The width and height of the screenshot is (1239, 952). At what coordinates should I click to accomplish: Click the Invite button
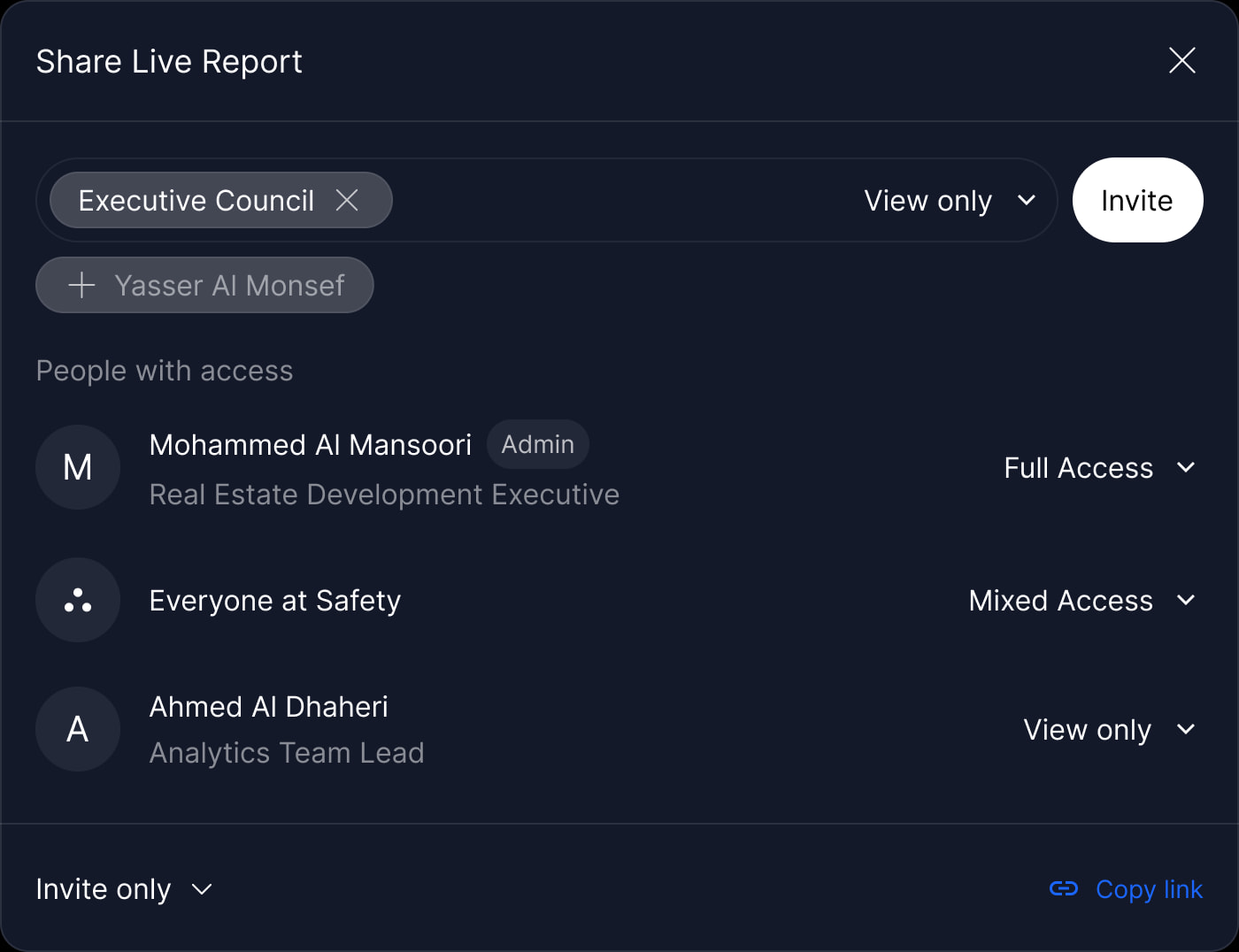coord(1137,200)
